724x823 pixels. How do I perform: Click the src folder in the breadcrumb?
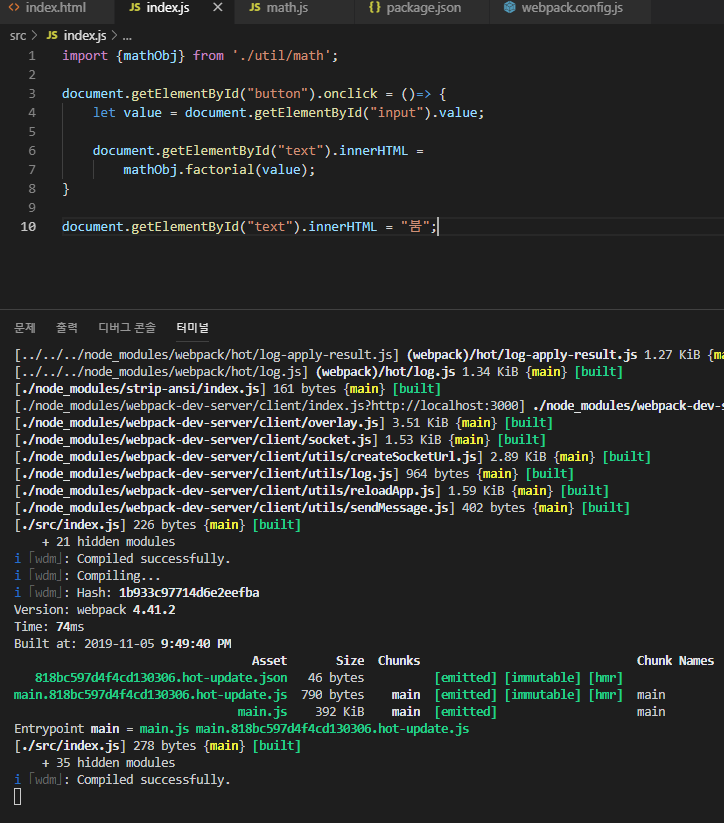(18, 35)
